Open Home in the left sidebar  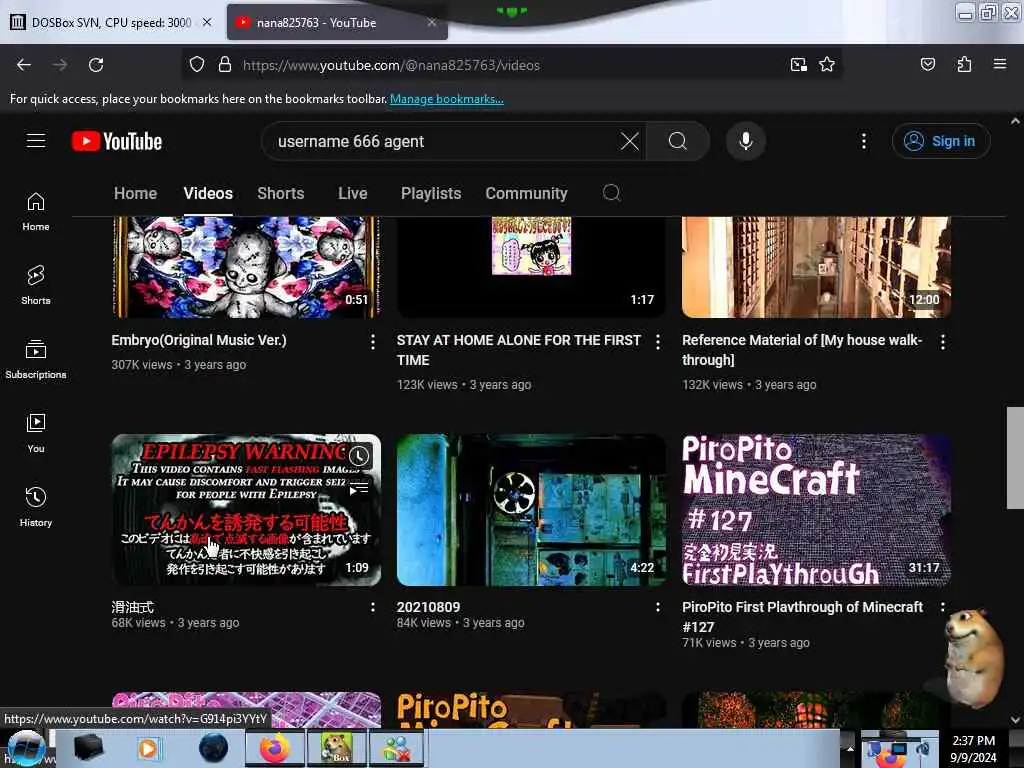pyautogui.click(x=36, y=212)
